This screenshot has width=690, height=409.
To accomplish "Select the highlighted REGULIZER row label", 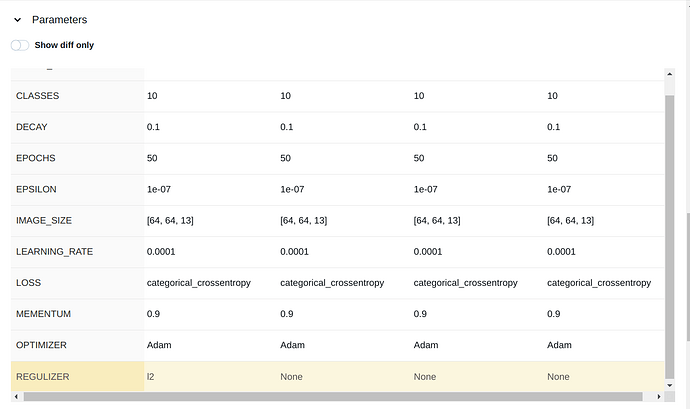I will point(44,376).
